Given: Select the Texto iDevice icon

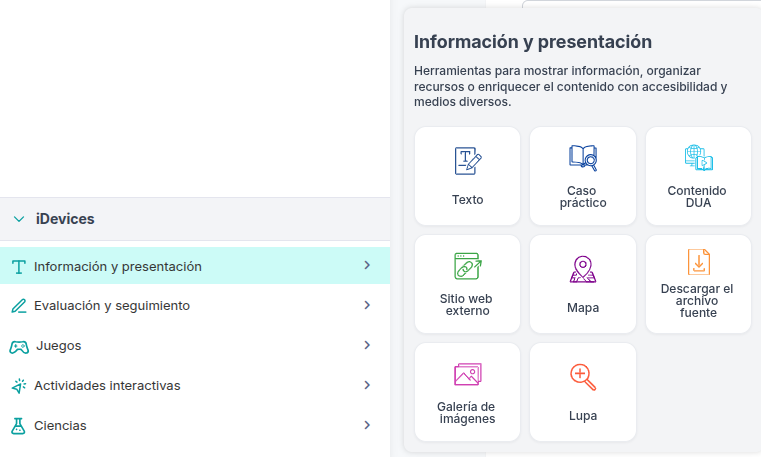Looking at the screenshot, I should tap(467, 162).
